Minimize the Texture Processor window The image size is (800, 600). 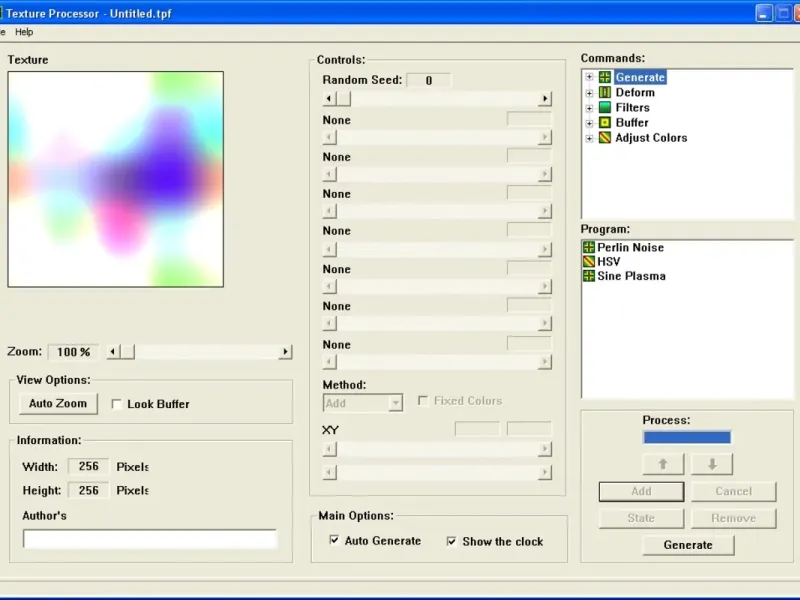763,13
